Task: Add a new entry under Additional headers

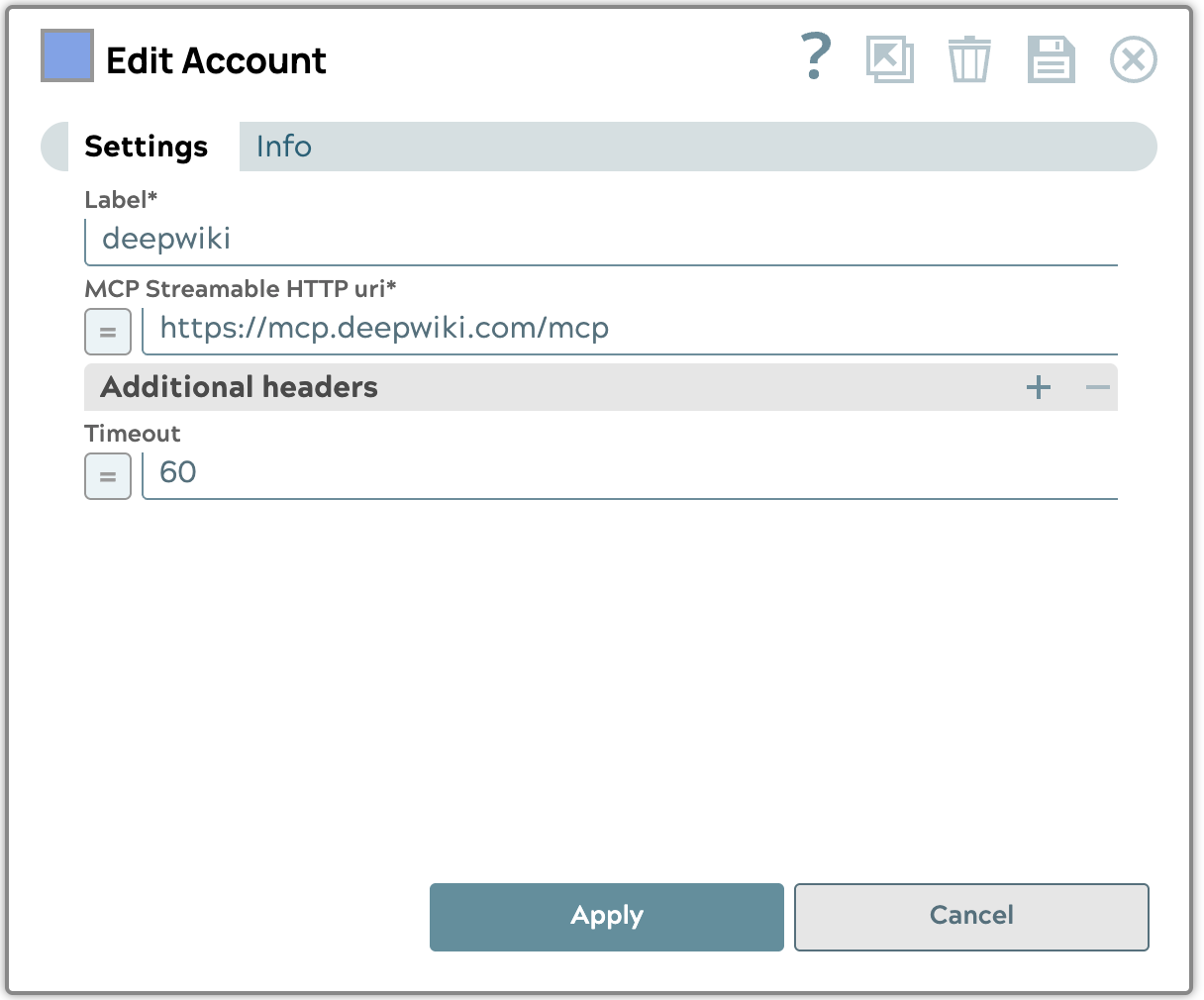Action: pyautogui.click(x=1038, y=387)
